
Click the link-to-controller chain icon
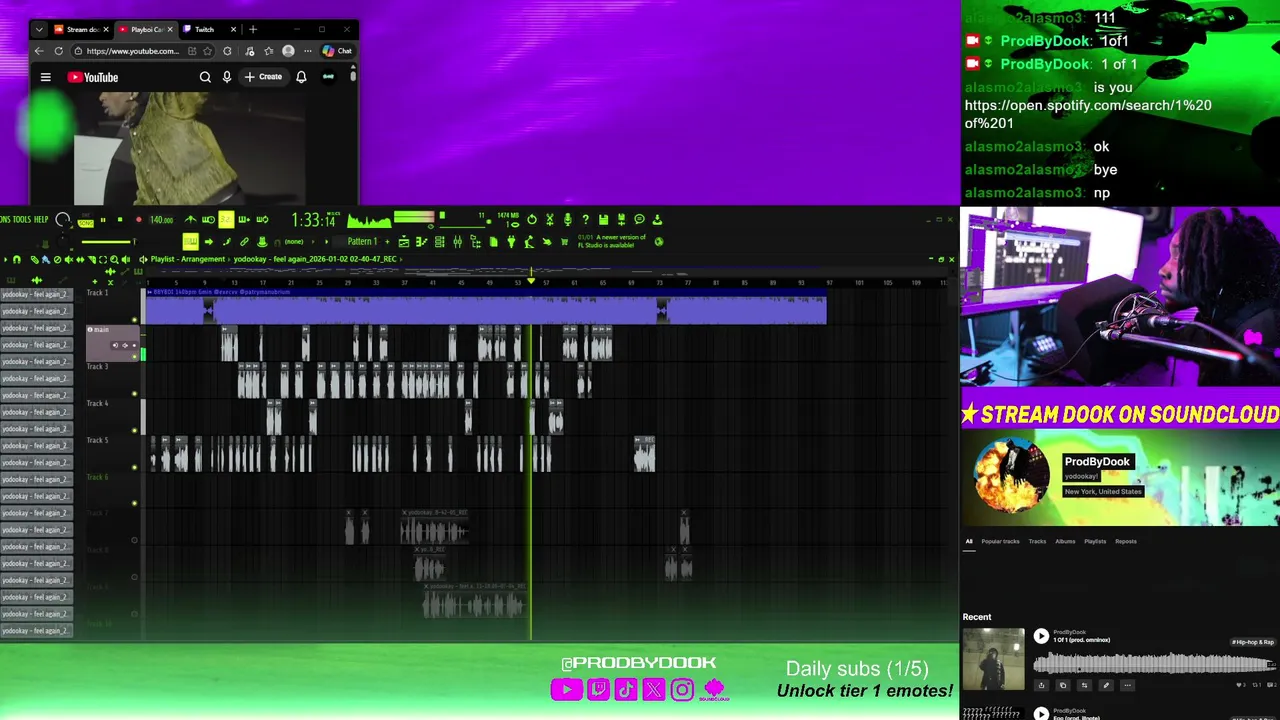coord(244,241)
